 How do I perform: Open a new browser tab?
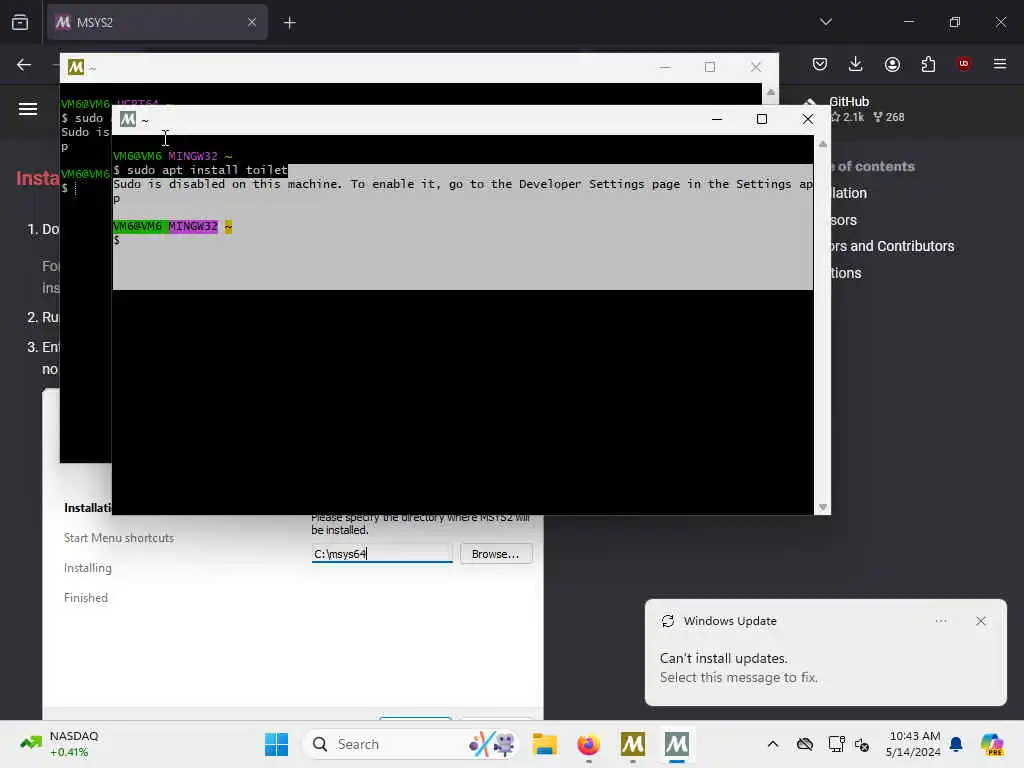[289, 23]
